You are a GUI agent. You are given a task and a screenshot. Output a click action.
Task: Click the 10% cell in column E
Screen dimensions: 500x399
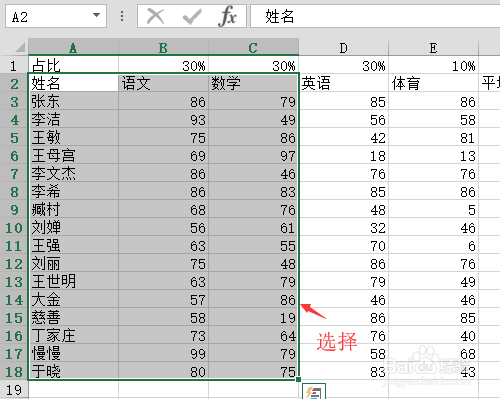(433, 65)
